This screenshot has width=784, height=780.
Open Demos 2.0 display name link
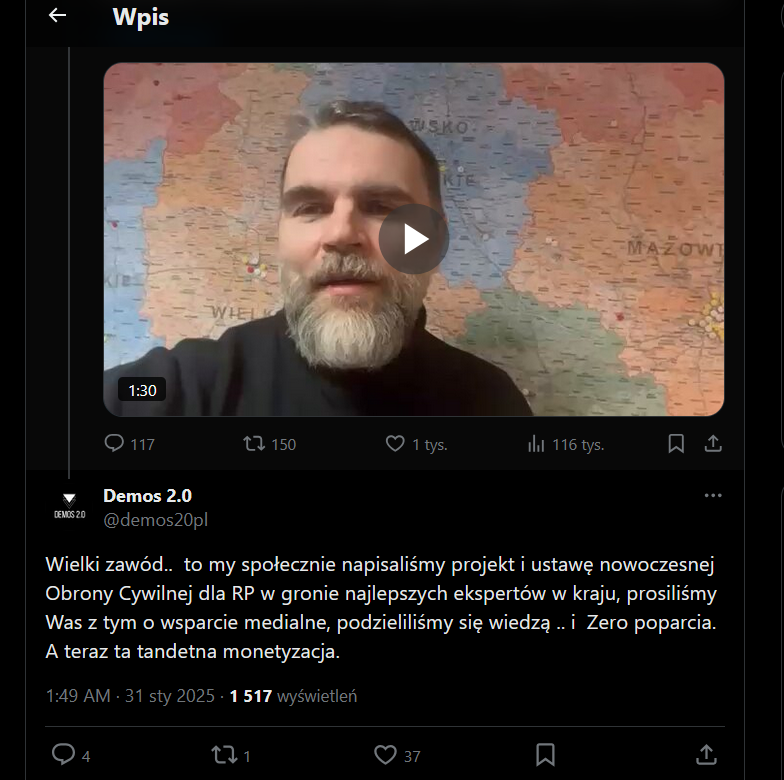pyautogui.click(x=147, y=496)
